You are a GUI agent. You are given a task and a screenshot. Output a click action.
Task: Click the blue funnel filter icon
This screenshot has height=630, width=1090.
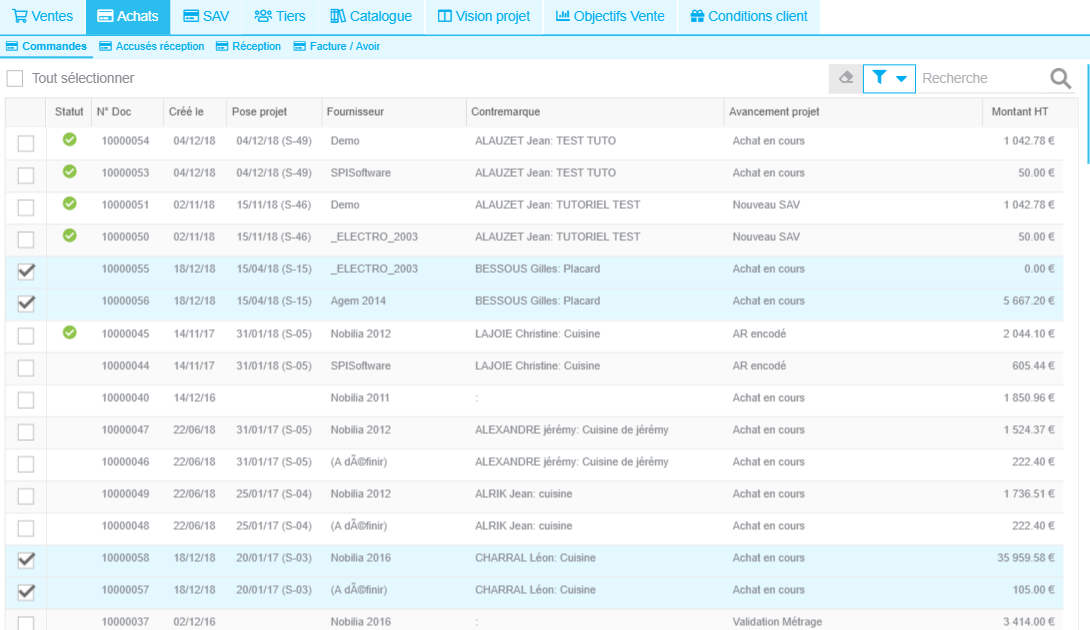click(x=879, y=77)
